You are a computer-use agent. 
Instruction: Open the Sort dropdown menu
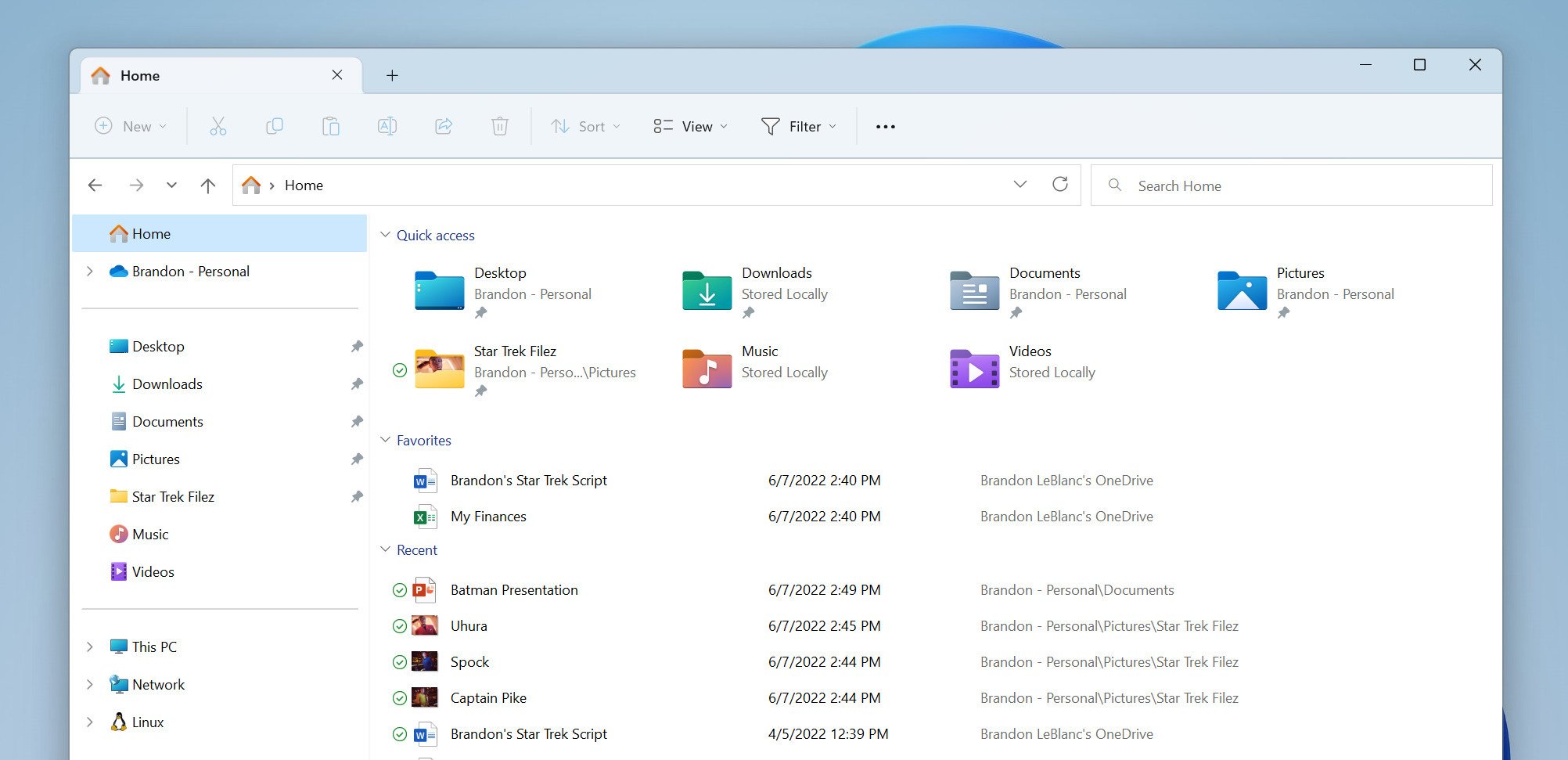pyautogui.click(x=586, y=126)
